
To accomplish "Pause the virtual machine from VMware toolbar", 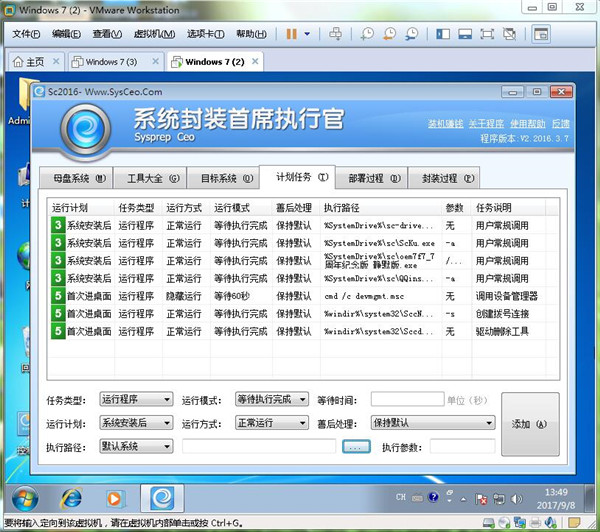I will 292,34.
